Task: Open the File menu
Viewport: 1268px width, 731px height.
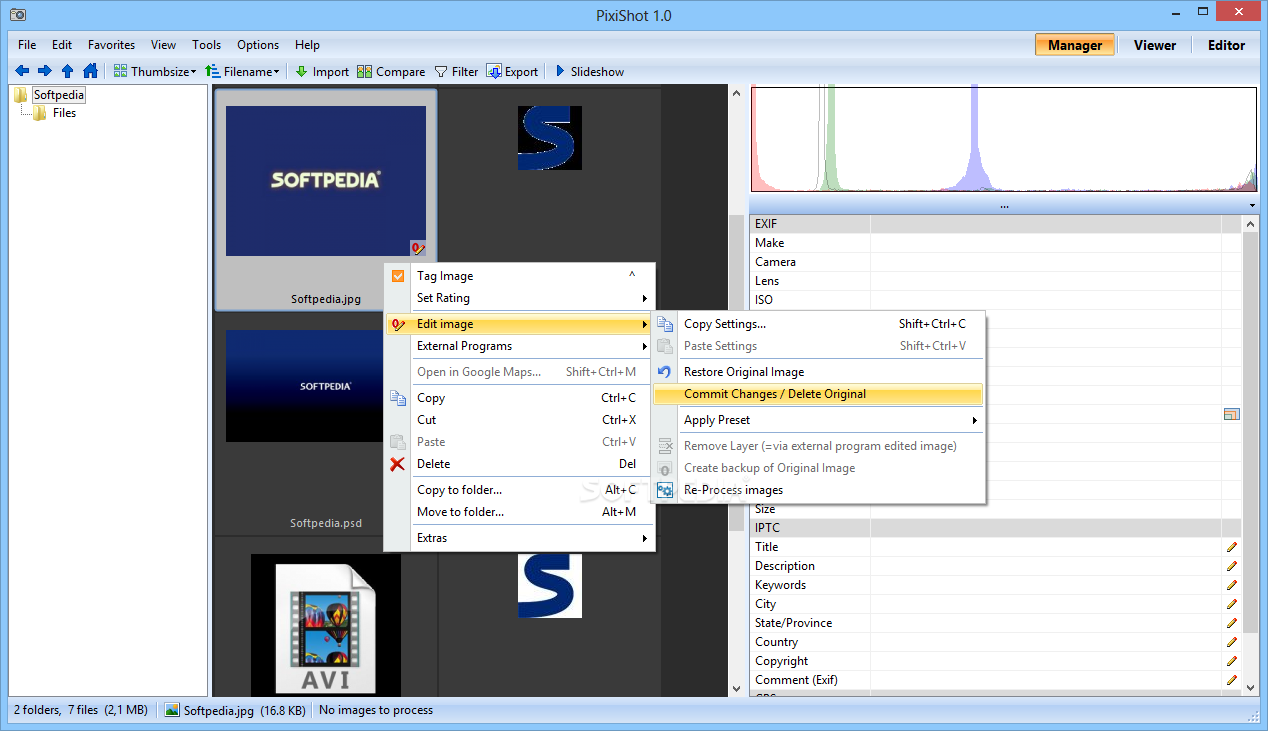Action: [27, 45]
